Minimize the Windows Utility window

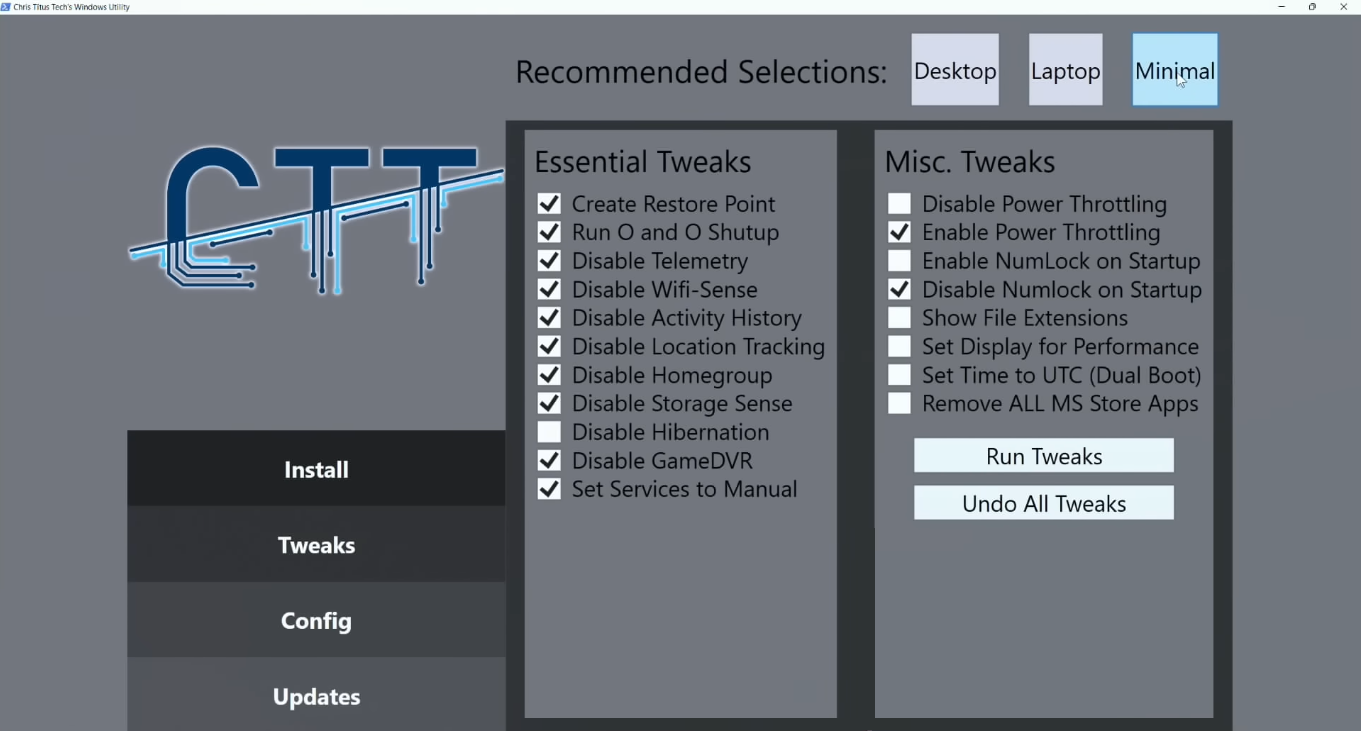(x=1281, y=7)
